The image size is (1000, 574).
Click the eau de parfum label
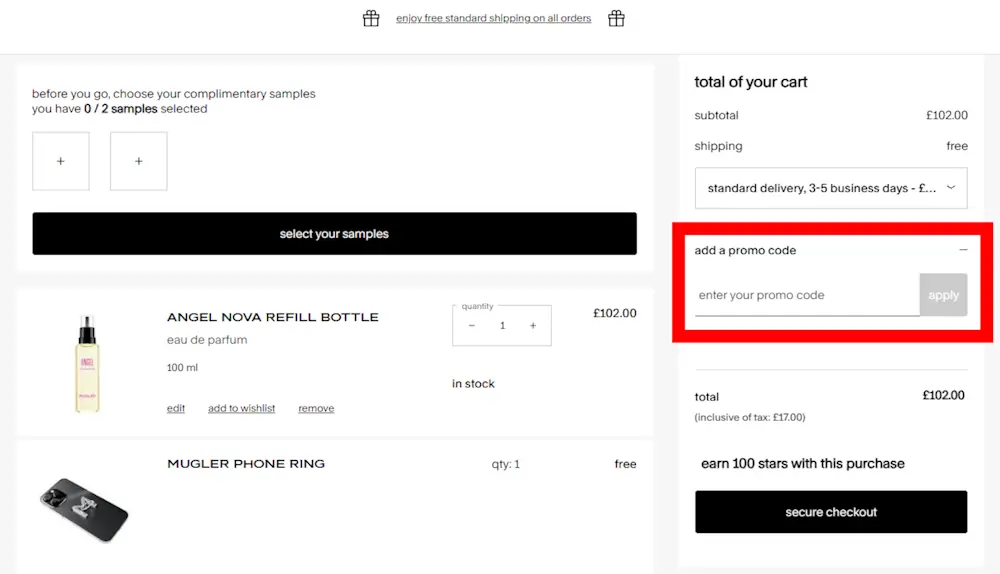(207, 340)
